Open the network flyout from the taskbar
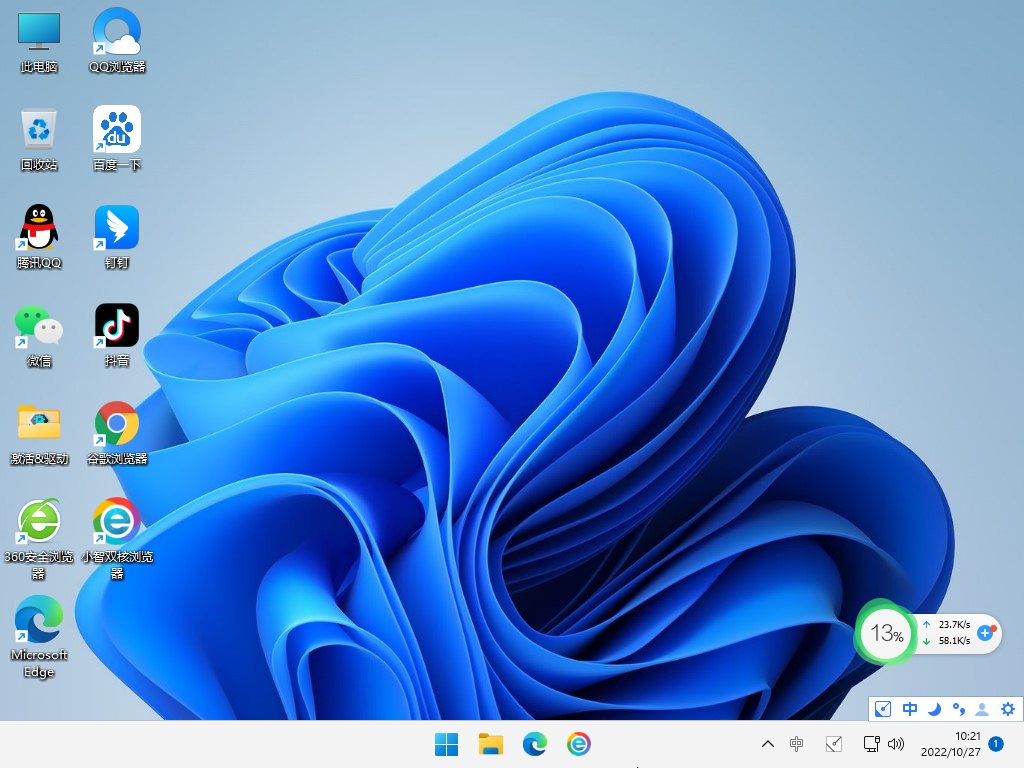1024x768 pixels. point(871,744)
